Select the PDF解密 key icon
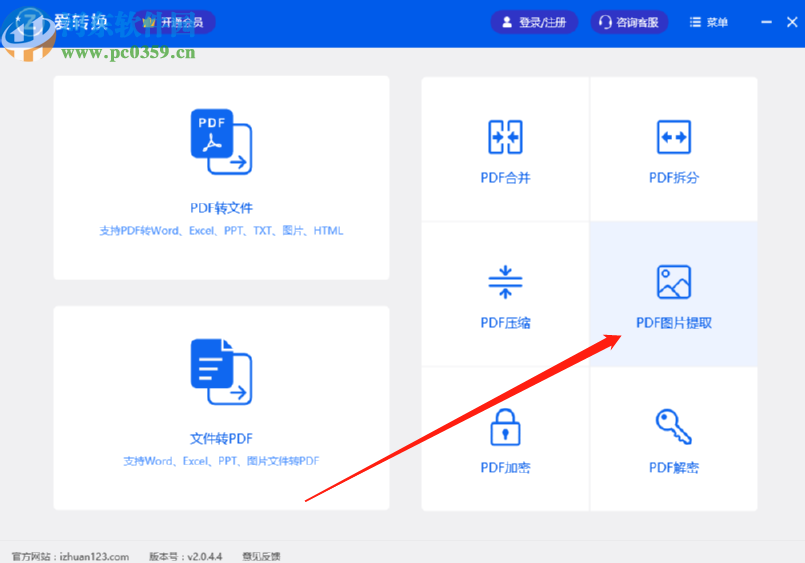This screenshot has height=563, width=805. pos(674,426)
